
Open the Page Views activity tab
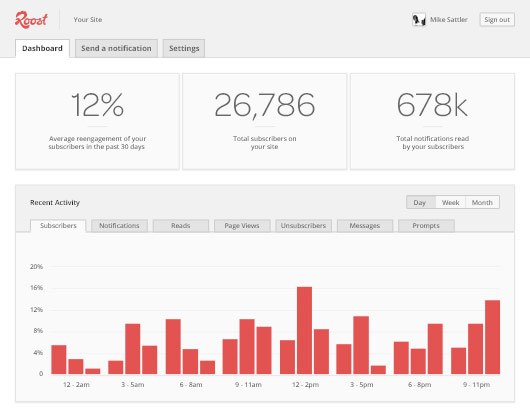pyautogui.click(x=242, y=226)
